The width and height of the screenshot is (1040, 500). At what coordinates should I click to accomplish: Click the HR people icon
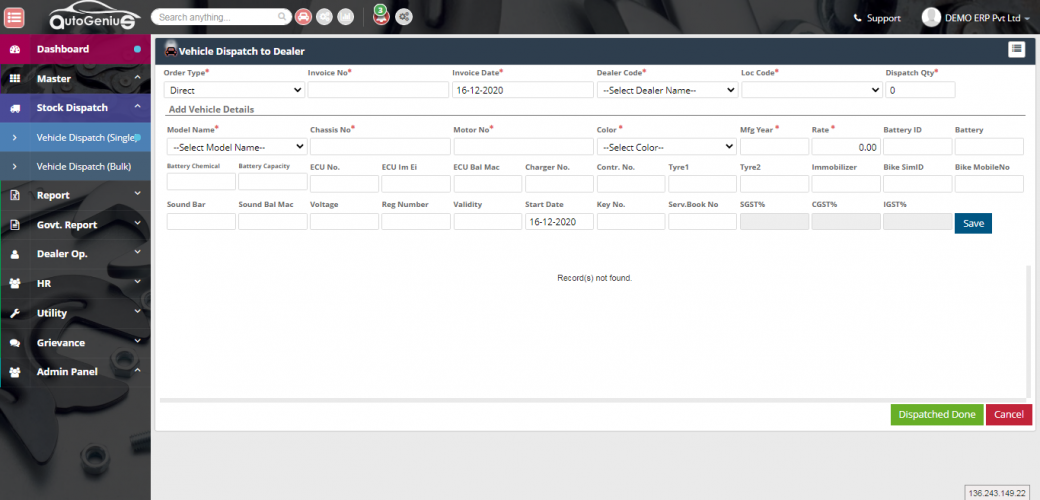(x=15, y=284)
